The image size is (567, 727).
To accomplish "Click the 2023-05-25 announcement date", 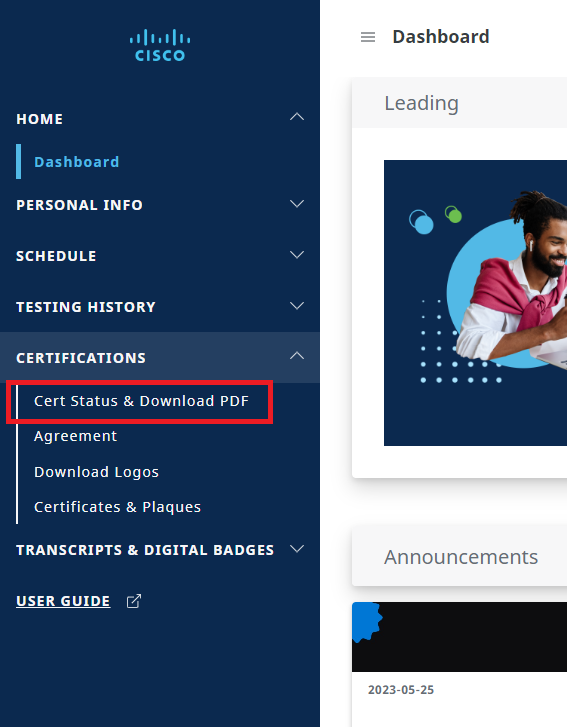I will (401, 690).
